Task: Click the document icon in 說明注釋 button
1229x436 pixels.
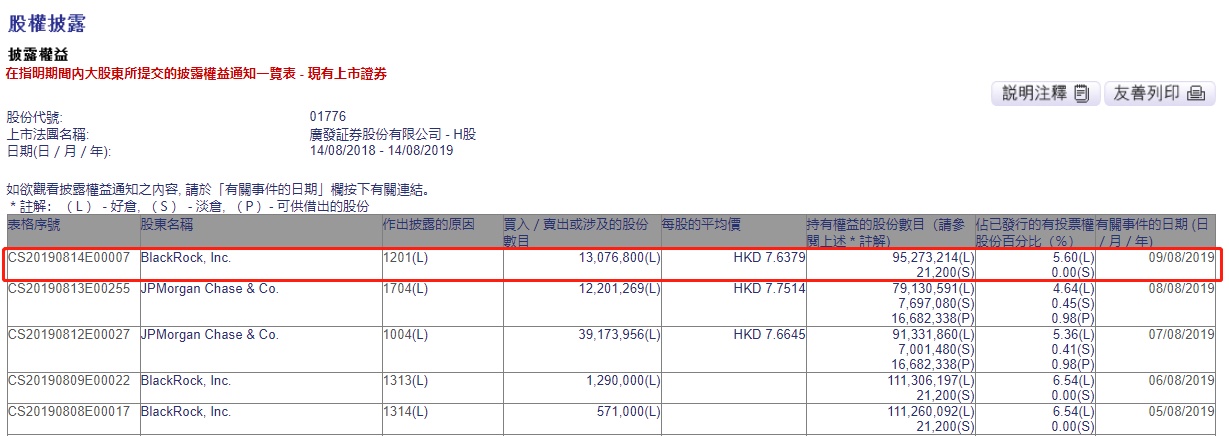Action: [1081, 94]
